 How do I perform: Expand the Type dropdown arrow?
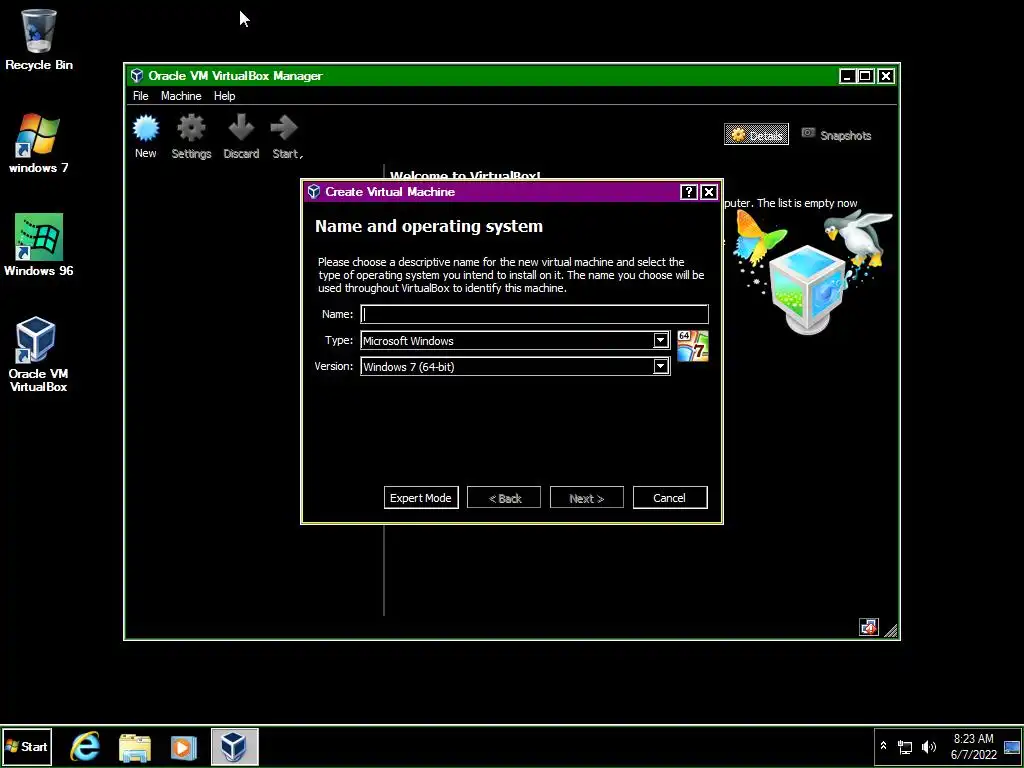coord(660,340)
